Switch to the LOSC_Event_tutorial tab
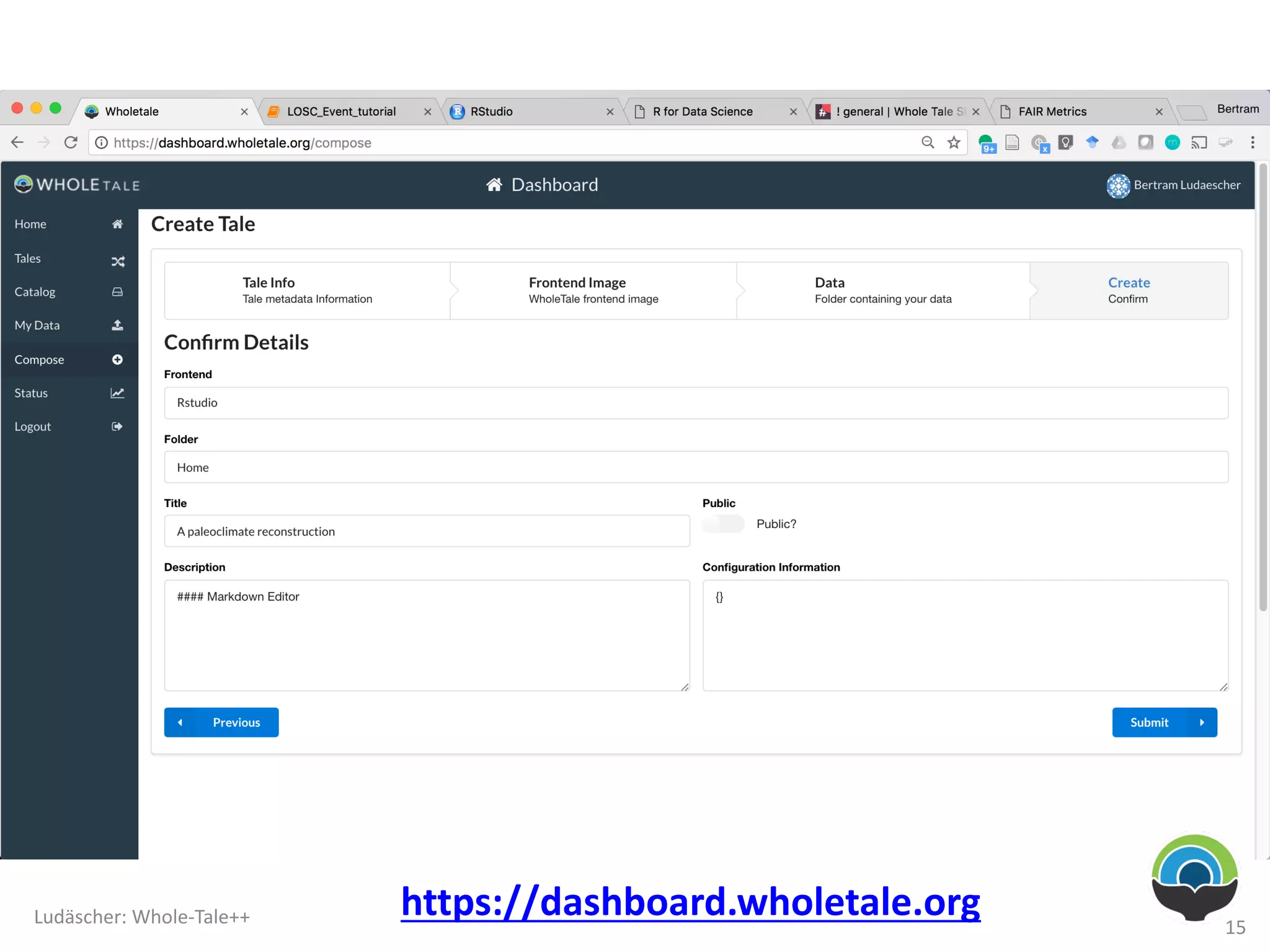Screen dimensions: 1270x952 point(349,112)
